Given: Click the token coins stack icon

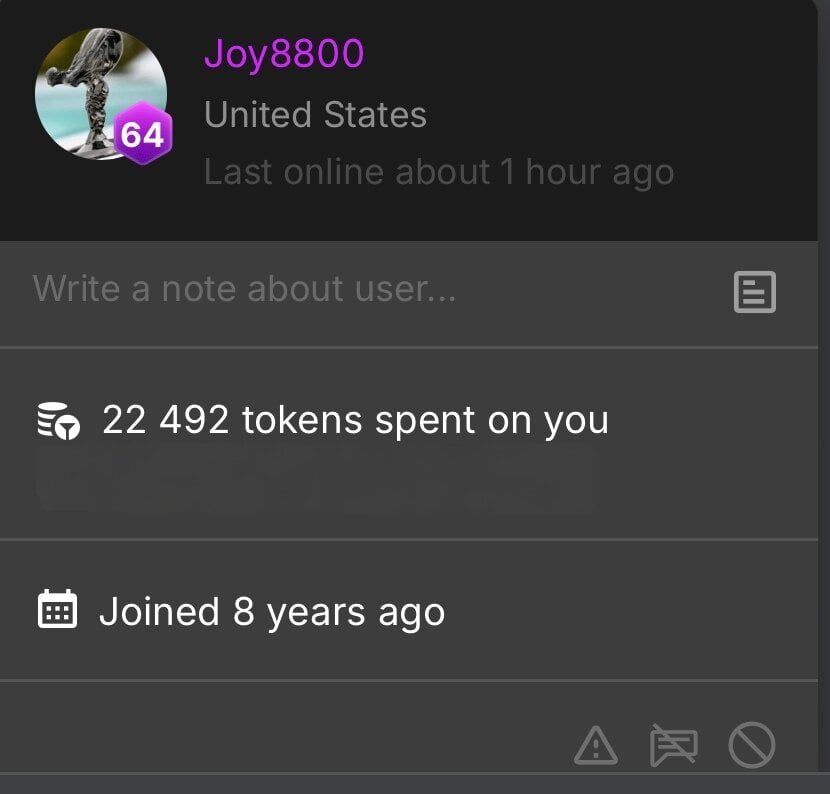Looking at the screenshot, I should 57,421.
